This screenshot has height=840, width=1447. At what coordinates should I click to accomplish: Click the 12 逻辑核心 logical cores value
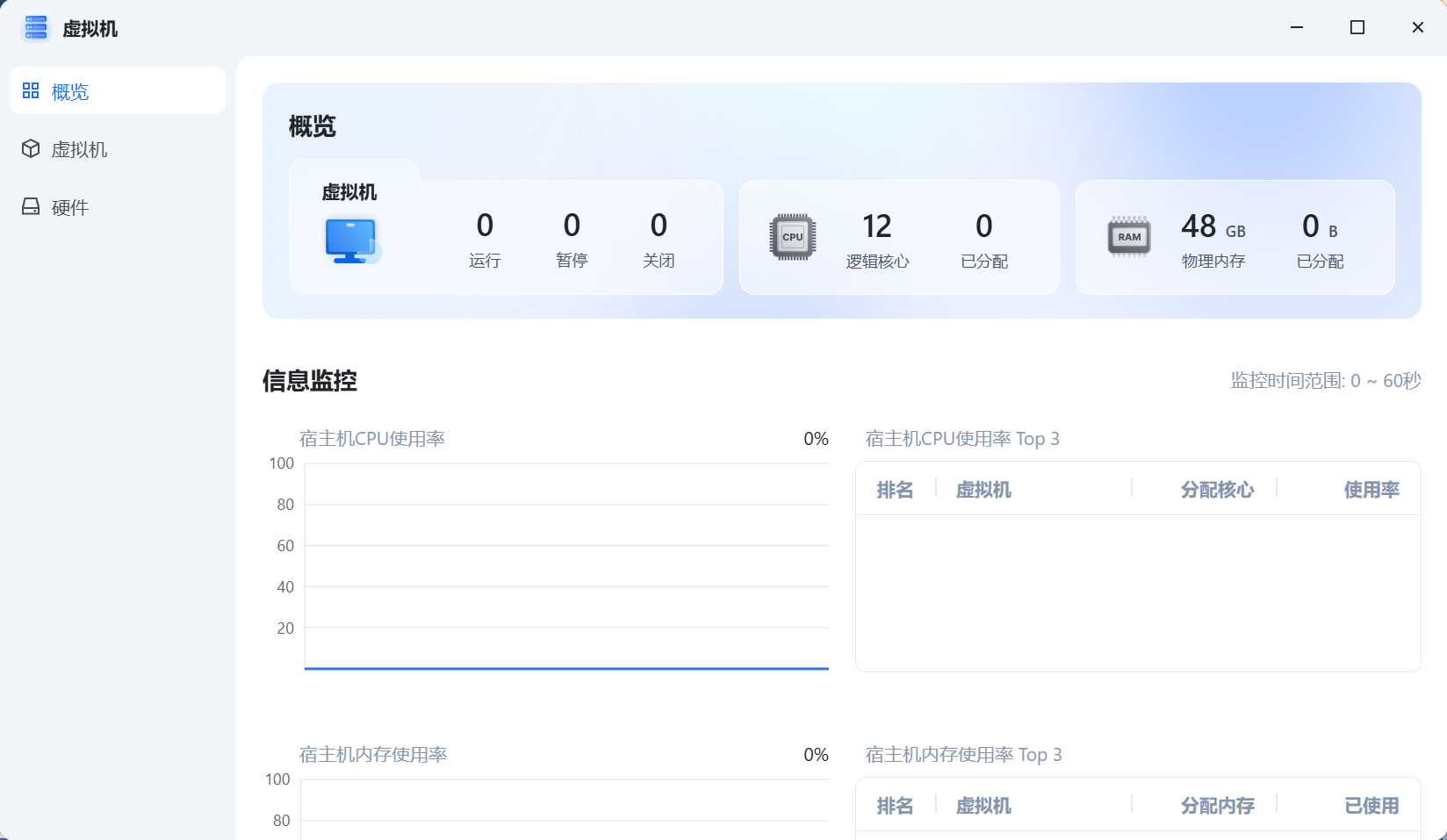pyautogui.click(x=876, y=226)
